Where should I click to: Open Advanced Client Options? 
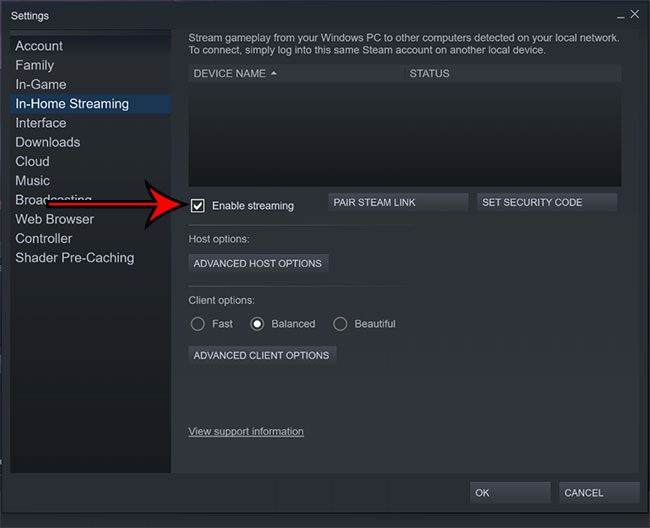(x=262, y=355)
